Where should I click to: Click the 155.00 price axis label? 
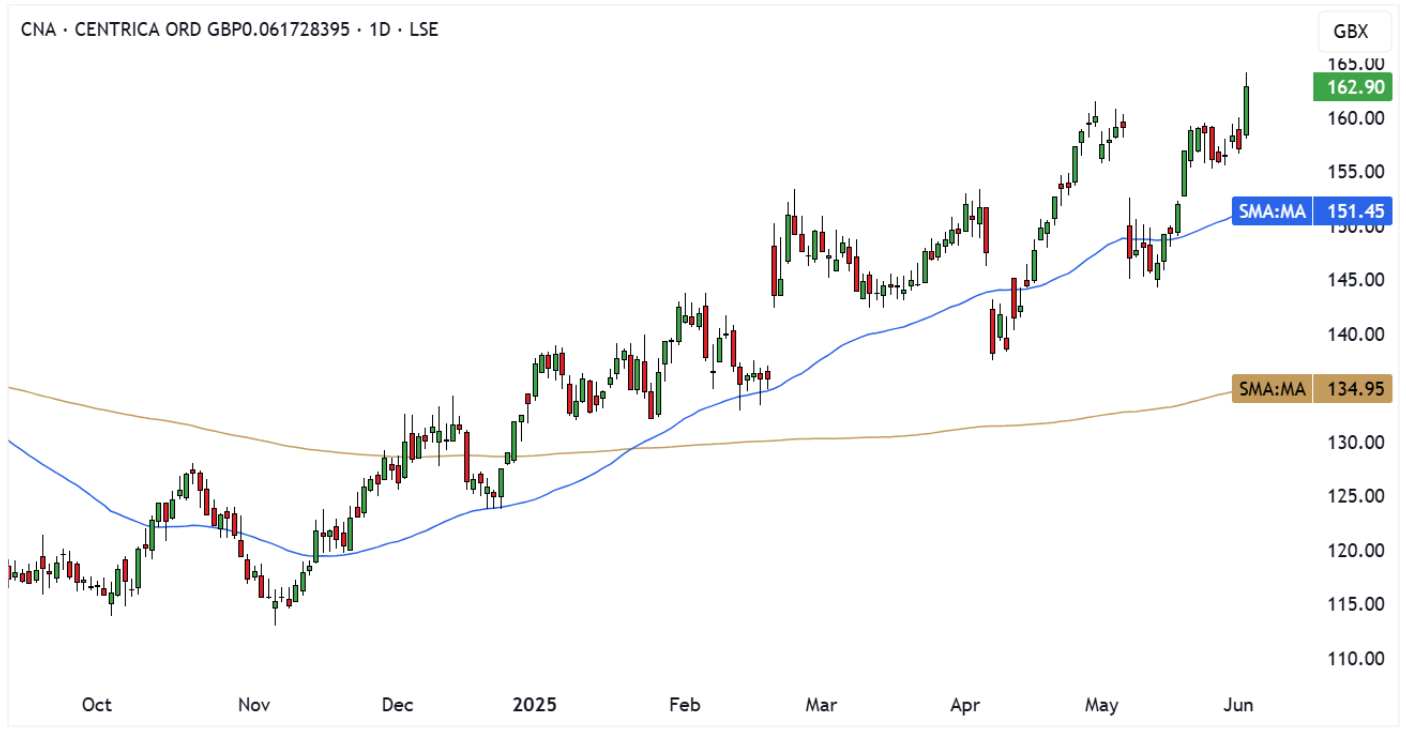tap(1355, 172)
